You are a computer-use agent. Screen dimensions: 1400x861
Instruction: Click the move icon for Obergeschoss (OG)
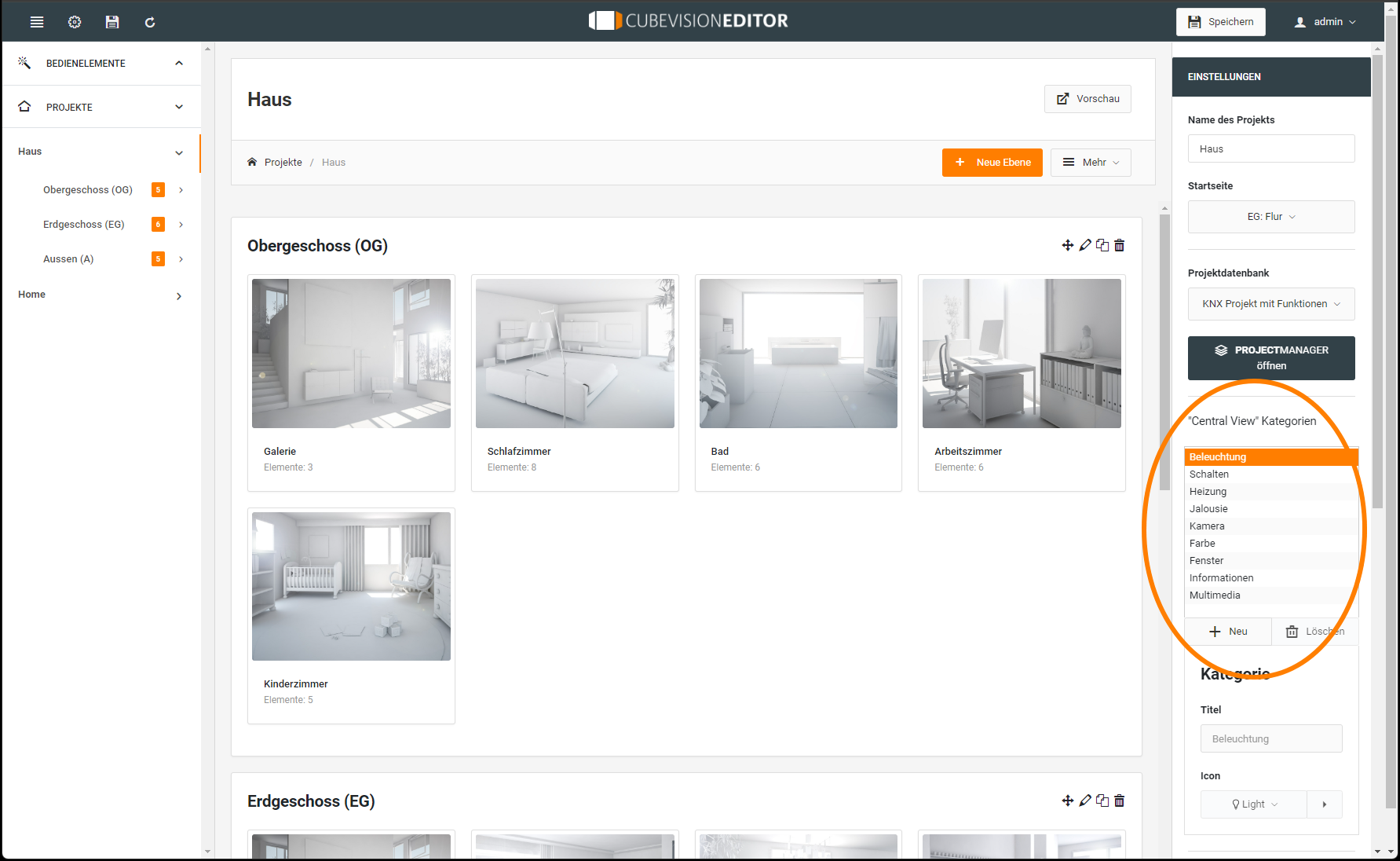[x=1068, y=245]
